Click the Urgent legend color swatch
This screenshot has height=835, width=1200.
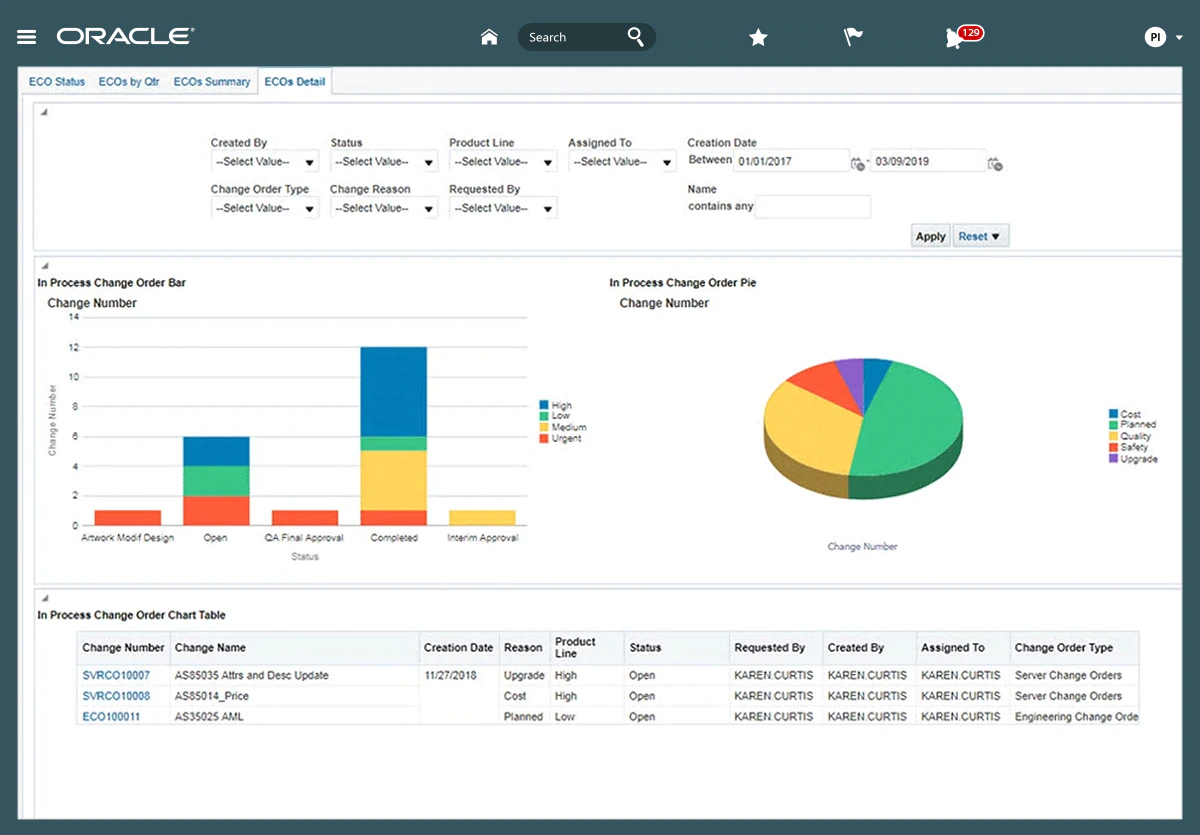544,439
